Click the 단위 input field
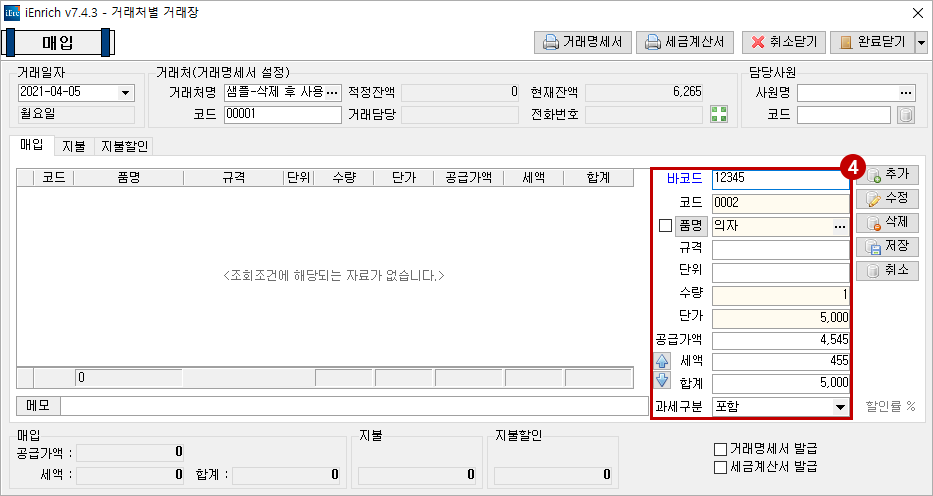 (x=781, y=272)
